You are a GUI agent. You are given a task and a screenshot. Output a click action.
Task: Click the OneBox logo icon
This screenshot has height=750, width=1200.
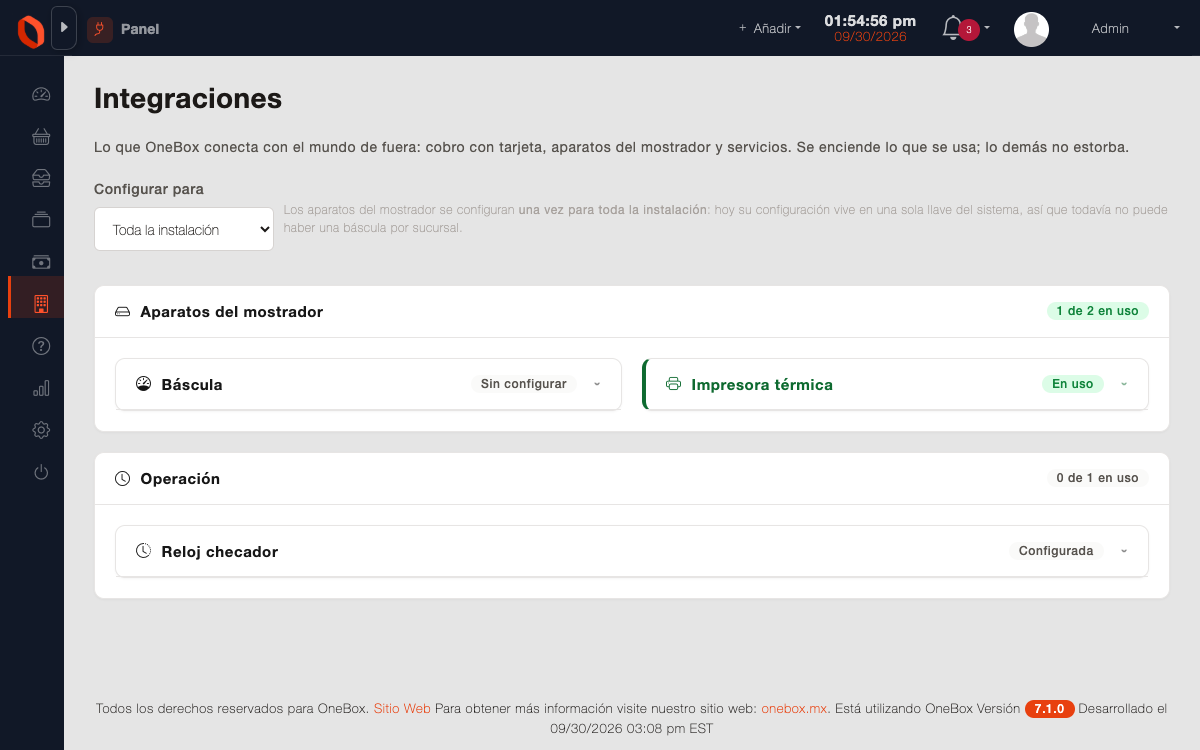(30, 30)
